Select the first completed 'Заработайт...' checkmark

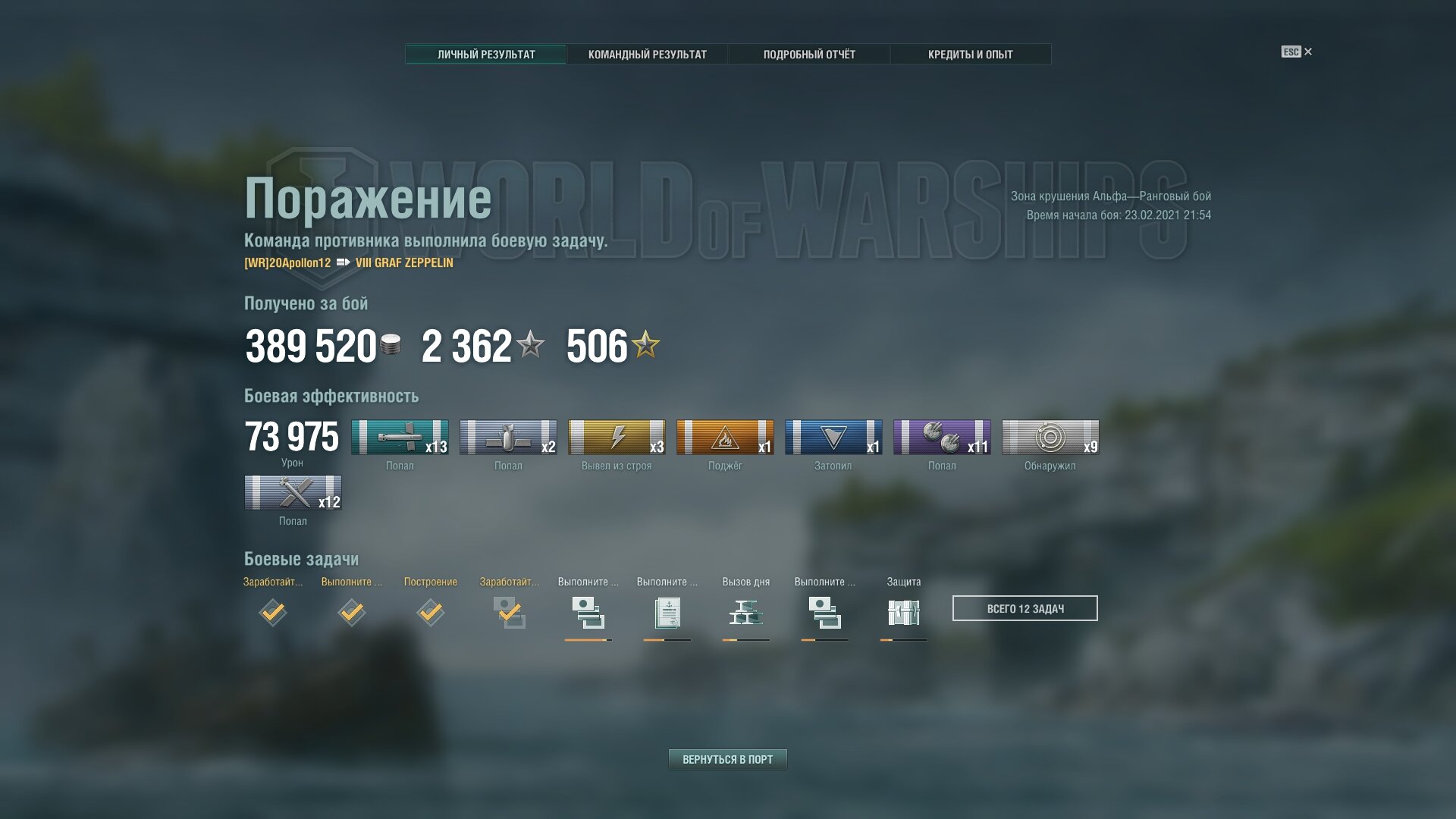[x=273, y=612]
